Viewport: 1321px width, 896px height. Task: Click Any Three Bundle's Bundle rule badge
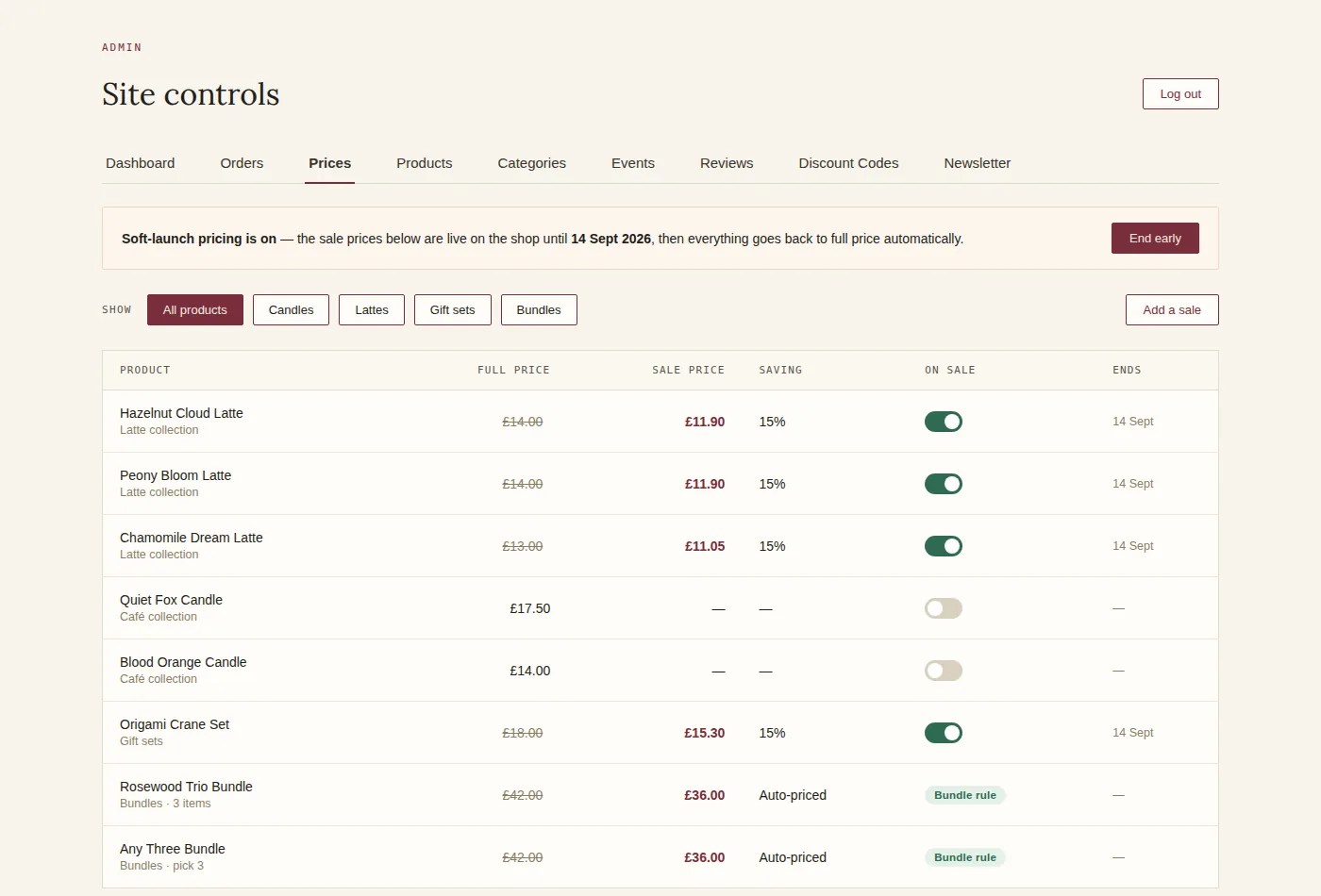pos(965,857)
